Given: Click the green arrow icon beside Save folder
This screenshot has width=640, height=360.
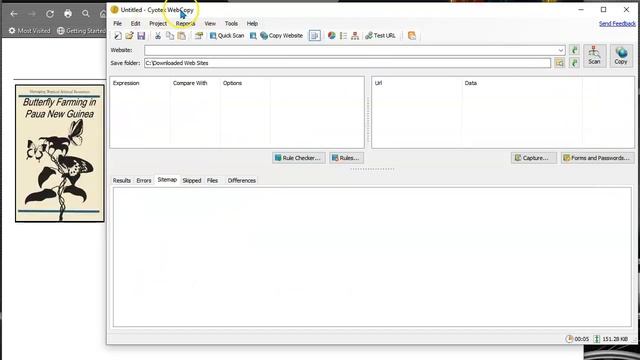Looking at the screenshot, I should pos(574,63).
